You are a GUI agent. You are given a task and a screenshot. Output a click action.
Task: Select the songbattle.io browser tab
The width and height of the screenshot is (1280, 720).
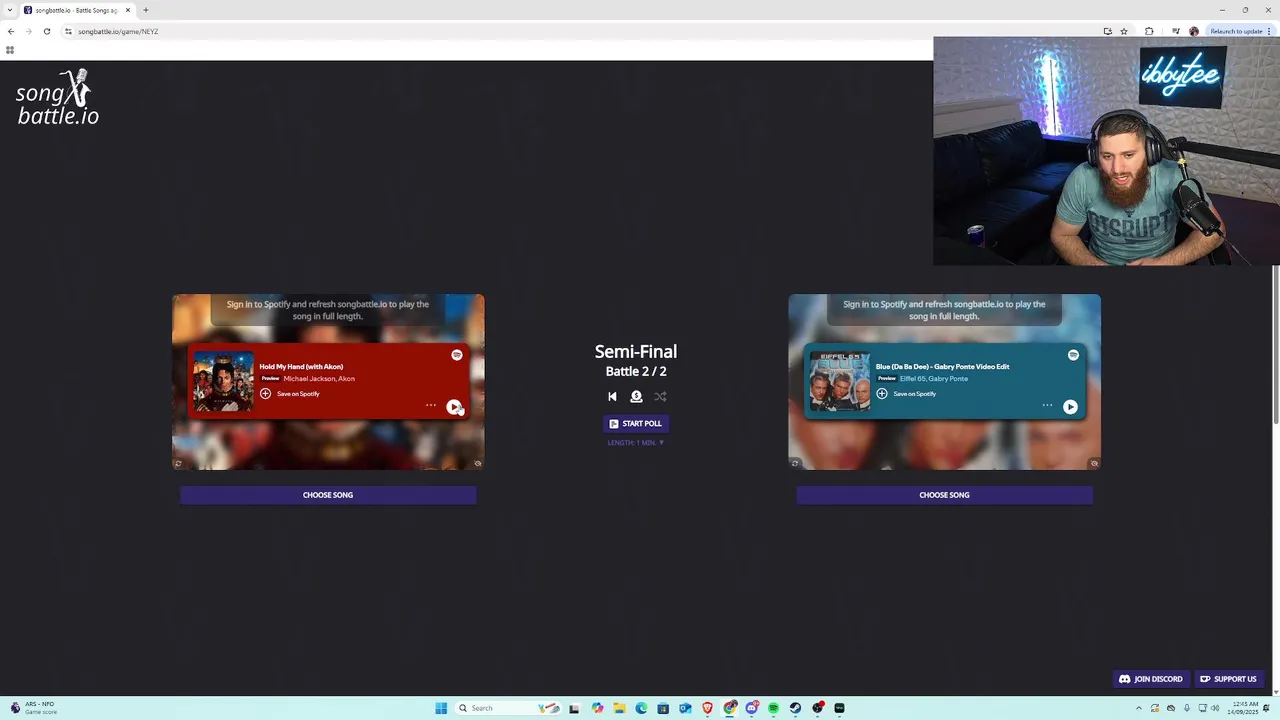[x=76, y=10]
